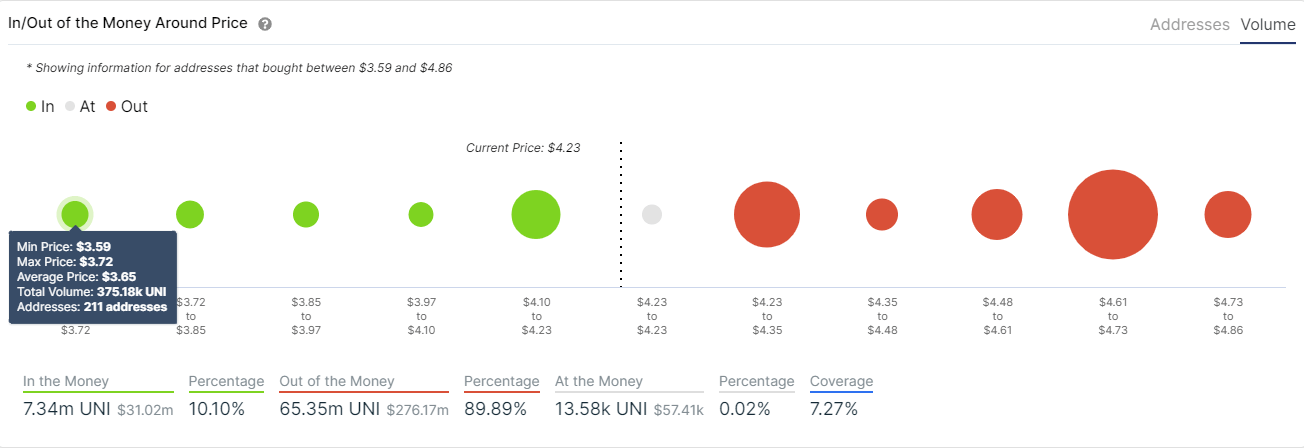The height and width of the screenshot is (448, 1304).
Task: Select the red bubble for $4.48 to $4.61
Action: [997, 214]
